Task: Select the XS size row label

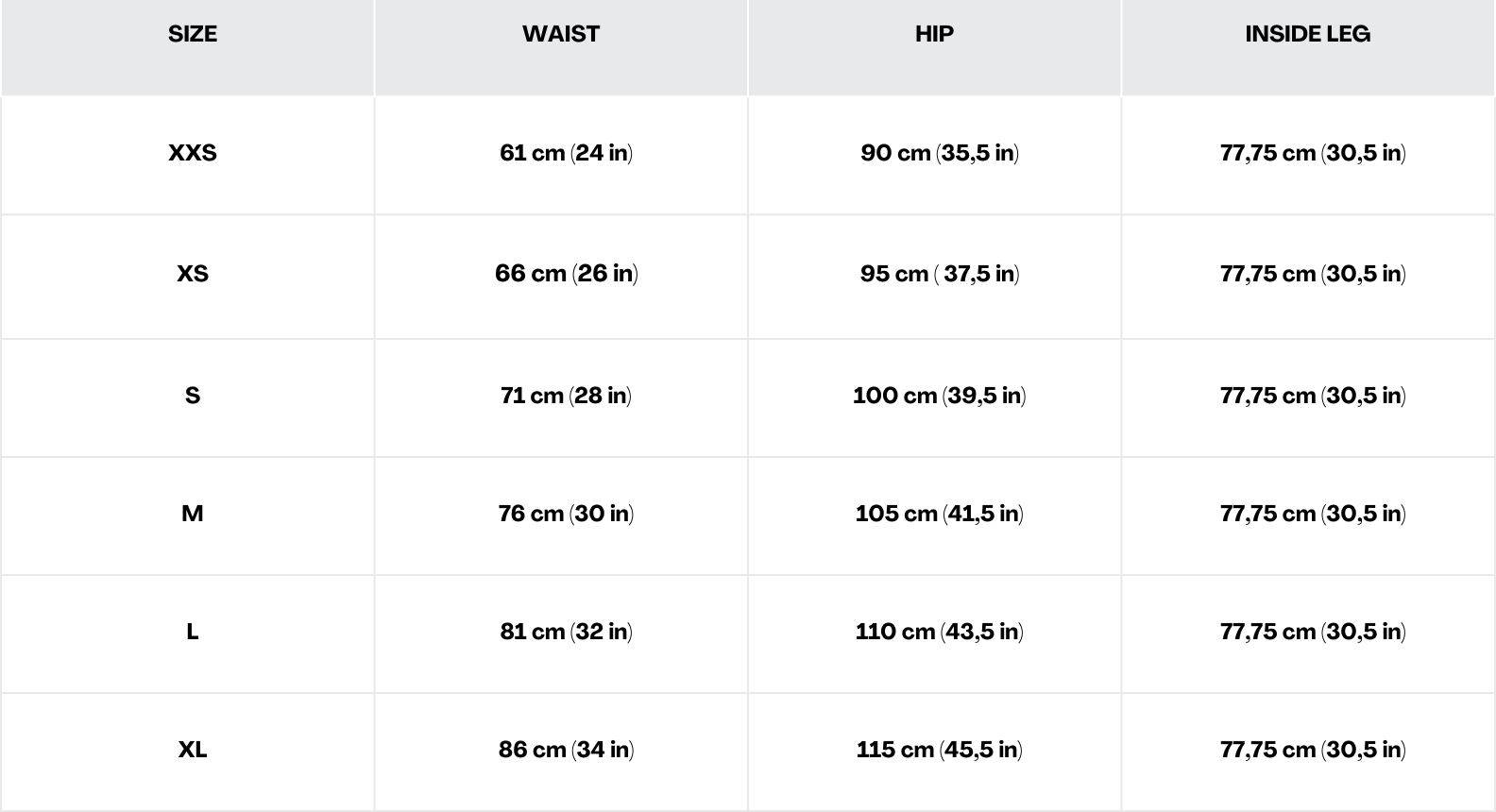Action: coord(193,274)
